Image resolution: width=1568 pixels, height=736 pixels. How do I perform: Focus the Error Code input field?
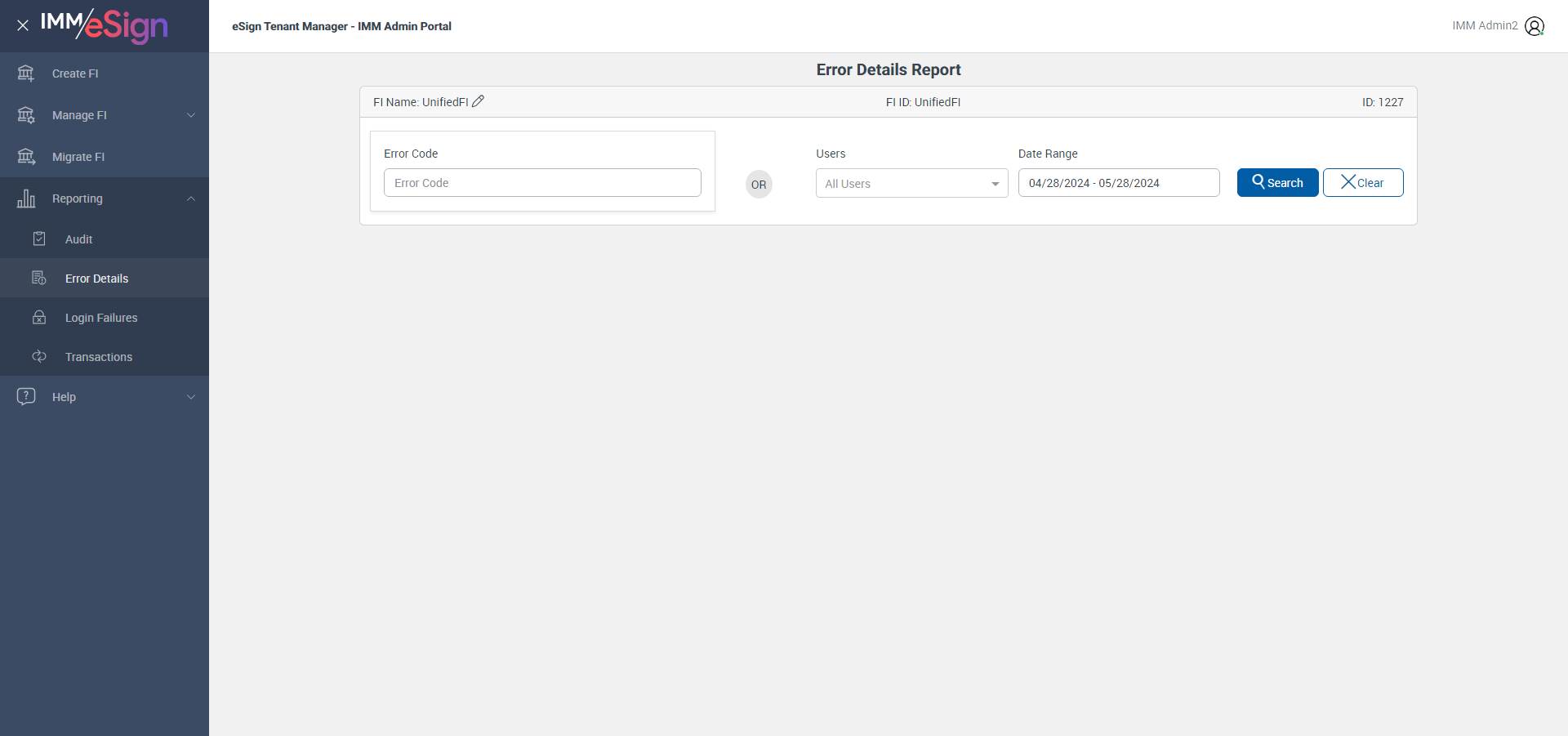542,183
